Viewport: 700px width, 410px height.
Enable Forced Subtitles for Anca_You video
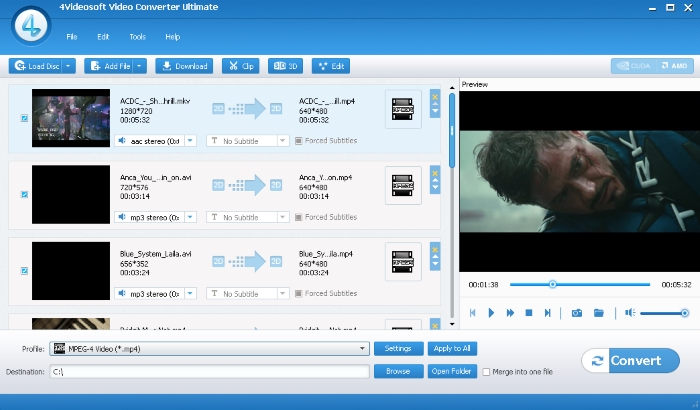298,217
